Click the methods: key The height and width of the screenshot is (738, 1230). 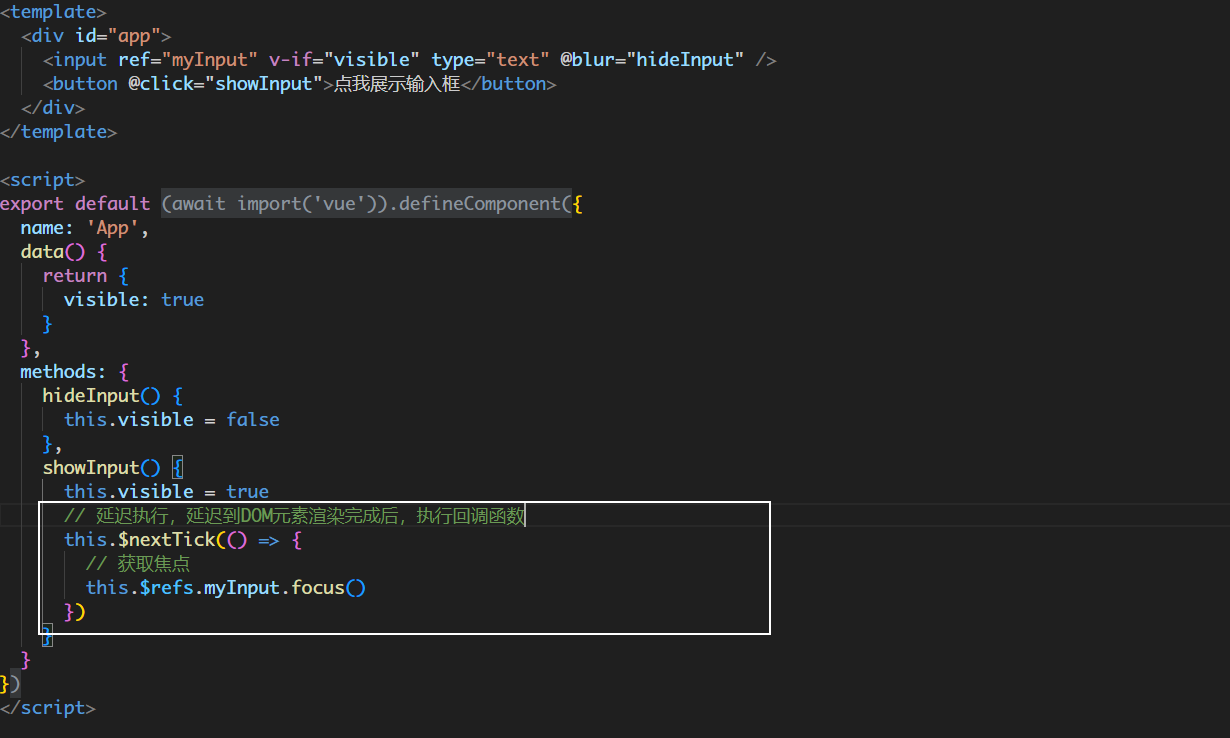64,372
